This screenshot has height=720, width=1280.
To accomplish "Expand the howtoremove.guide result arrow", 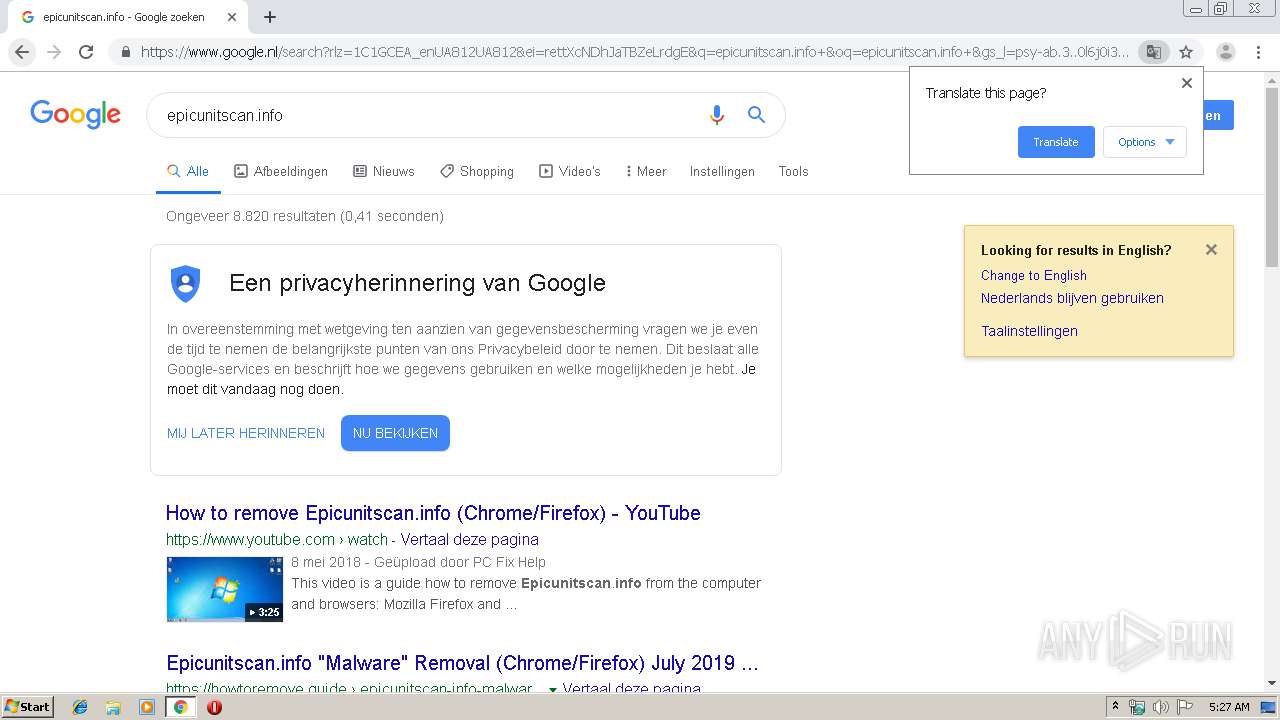I will click(553, 689).
